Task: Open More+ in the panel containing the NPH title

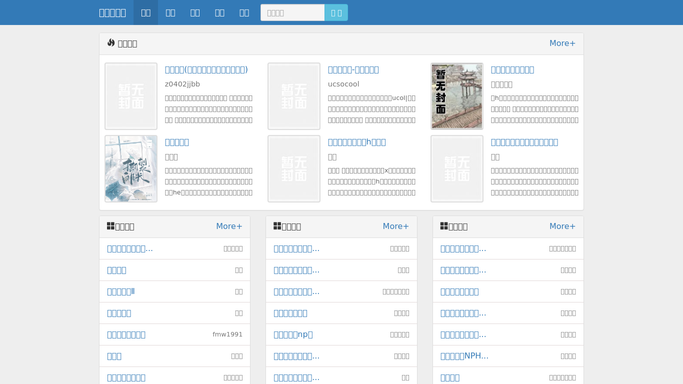Action: pos(562,226)
